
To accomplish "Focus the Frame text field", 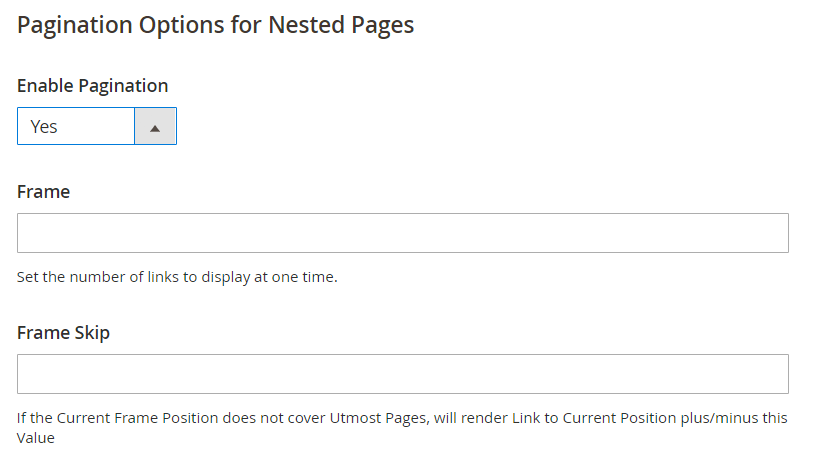I will click(403, 233).
